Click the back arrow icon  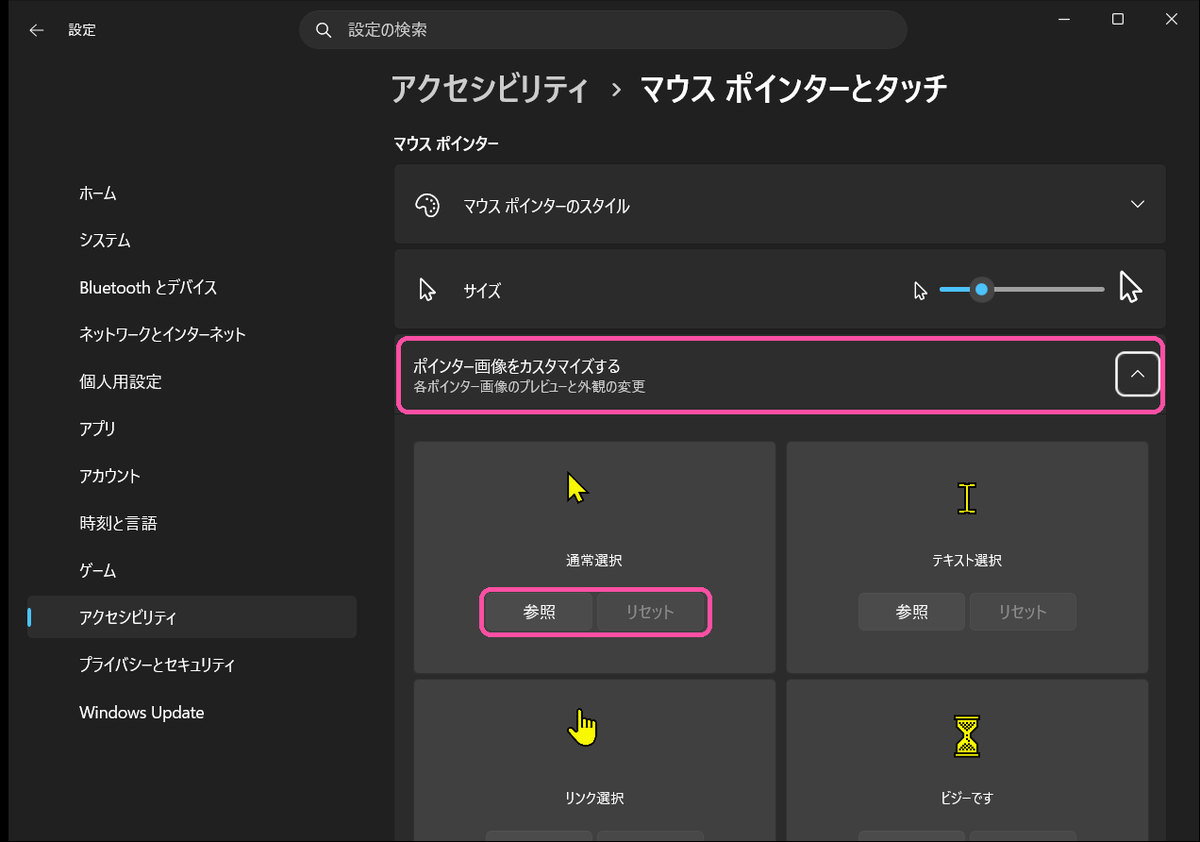pos(37,30)
